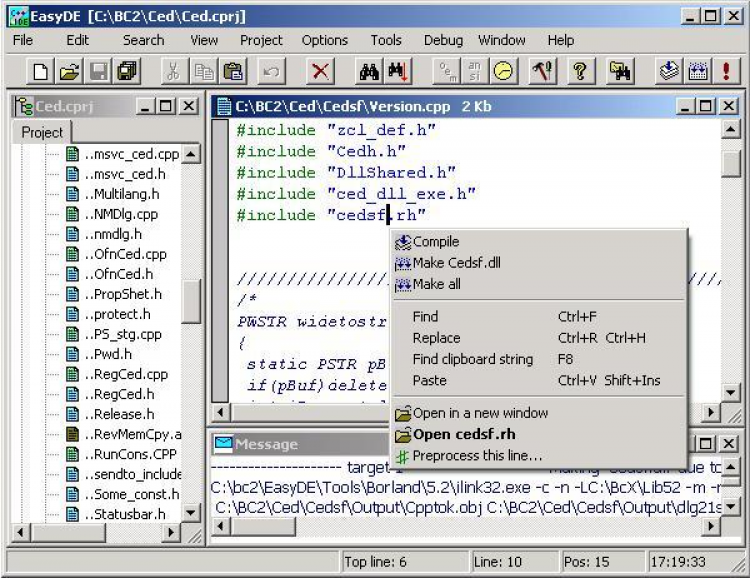Open the Help menu
Image resolution: width=750 pixels, height=578 pixels.
pos(561,40)
